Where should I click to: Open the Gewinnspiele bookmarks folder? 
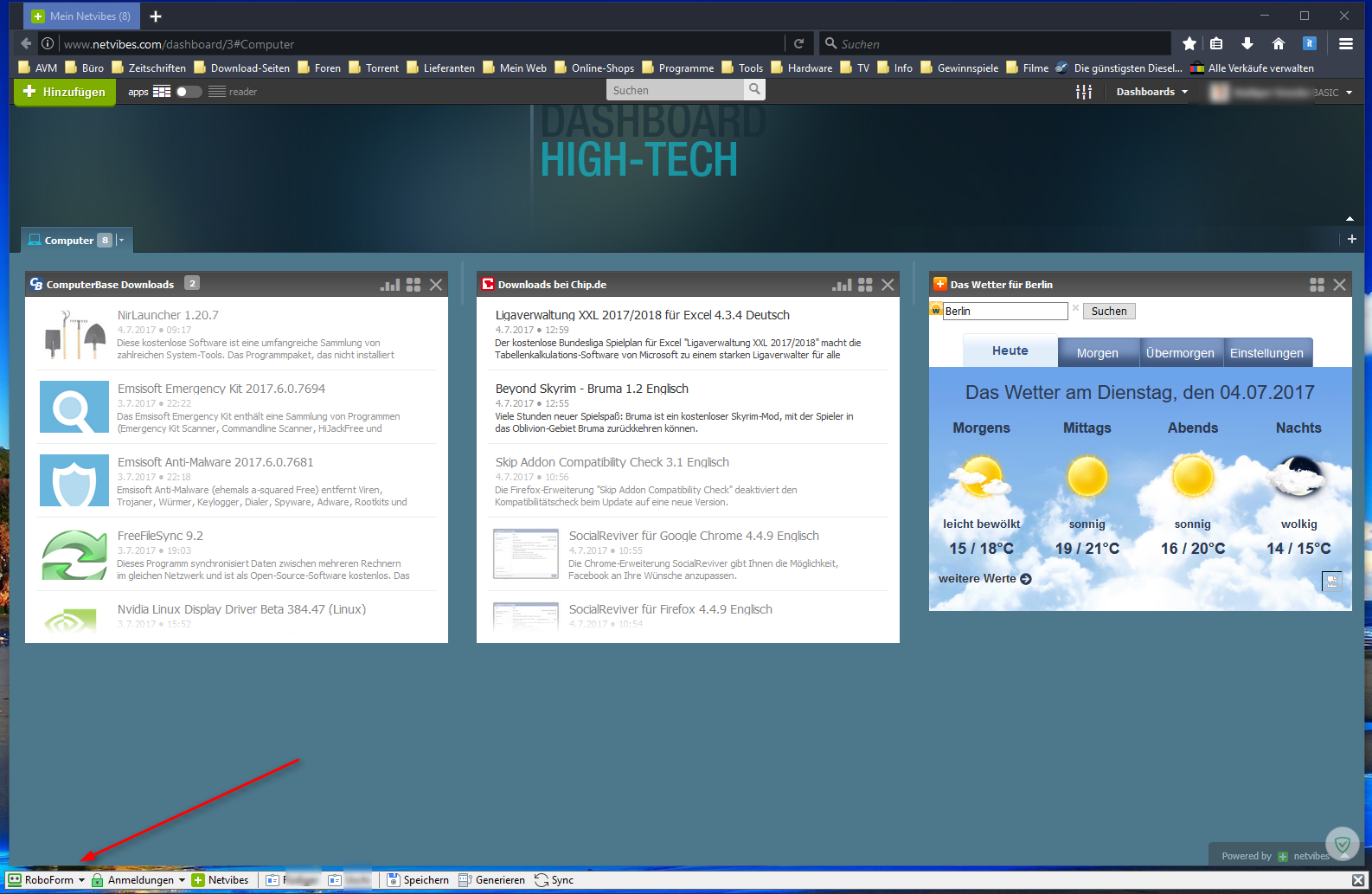(959, 68)
